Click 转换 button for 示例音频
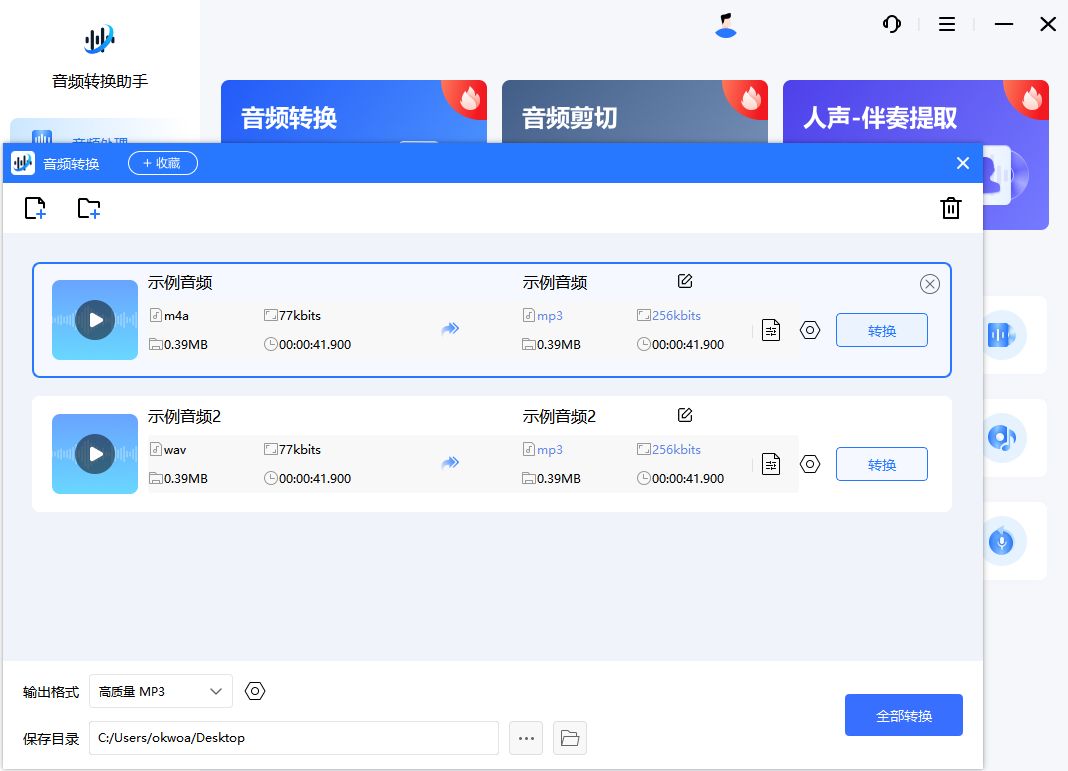Image resolution: width=1068 pixels, height=771 pixels. coord(881,330)
